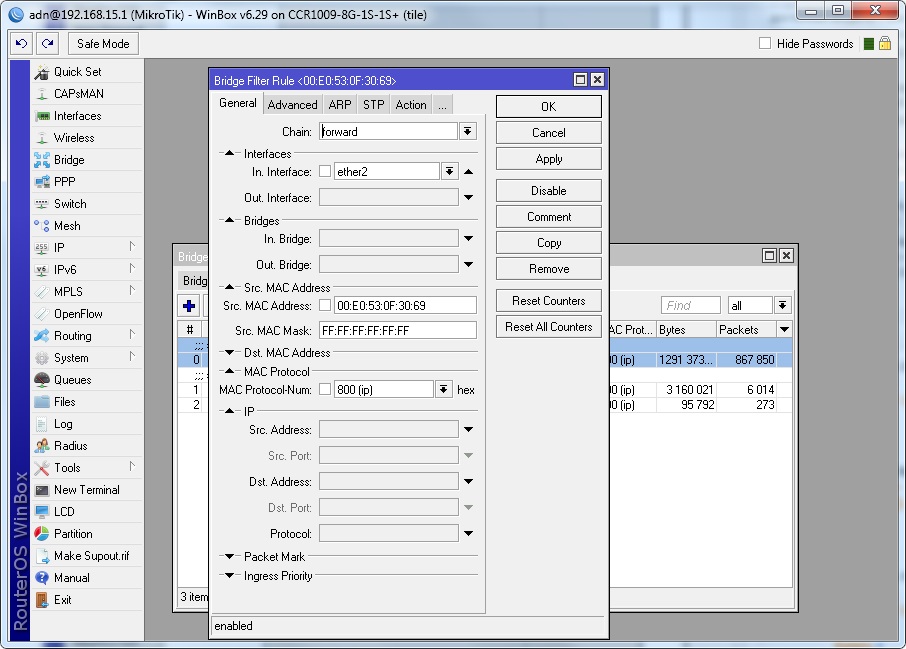Open the Chain dropdown list
906x649 pixels.
[x=468, y=132]
